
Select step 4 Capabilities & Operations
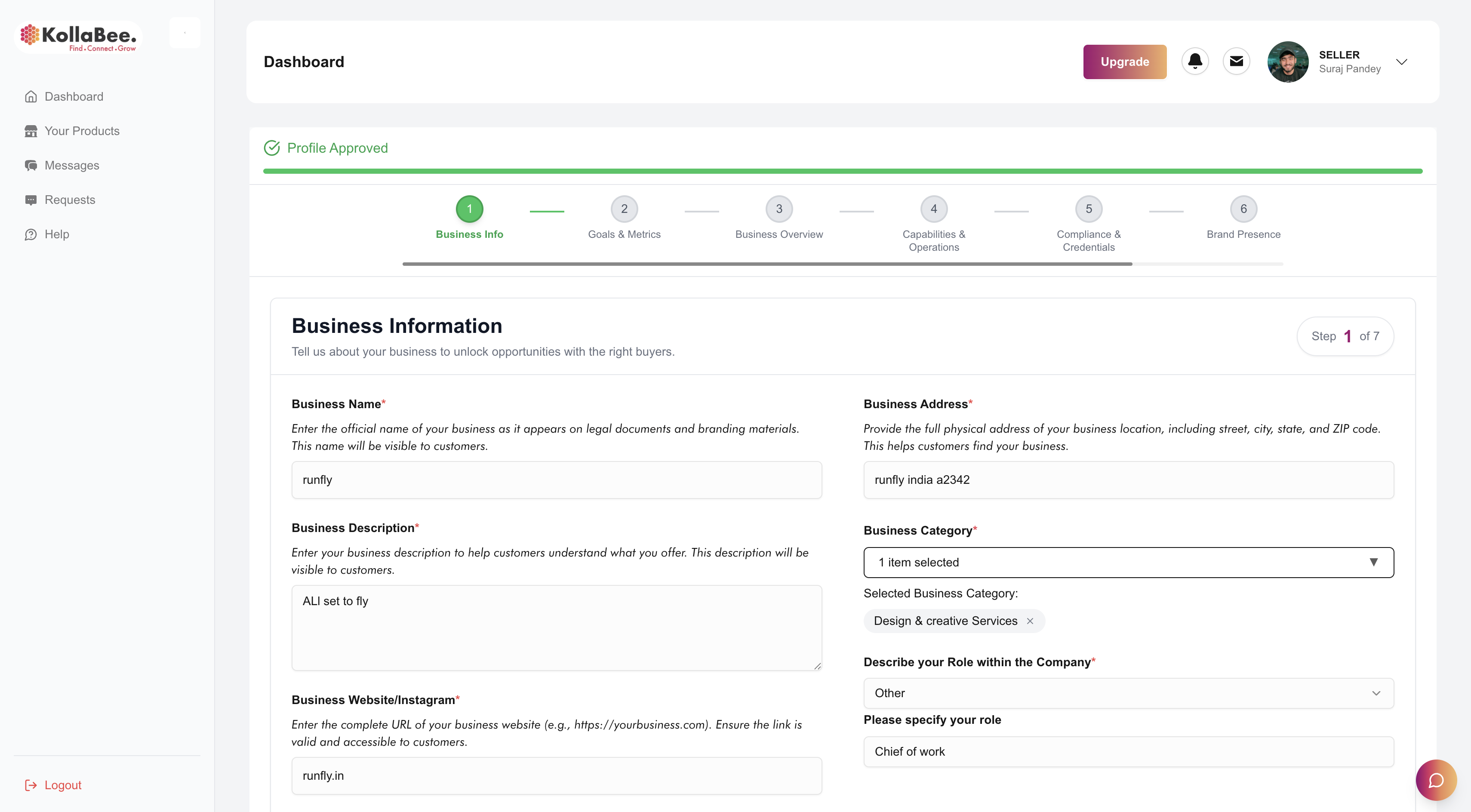click(x=934, y=209)
